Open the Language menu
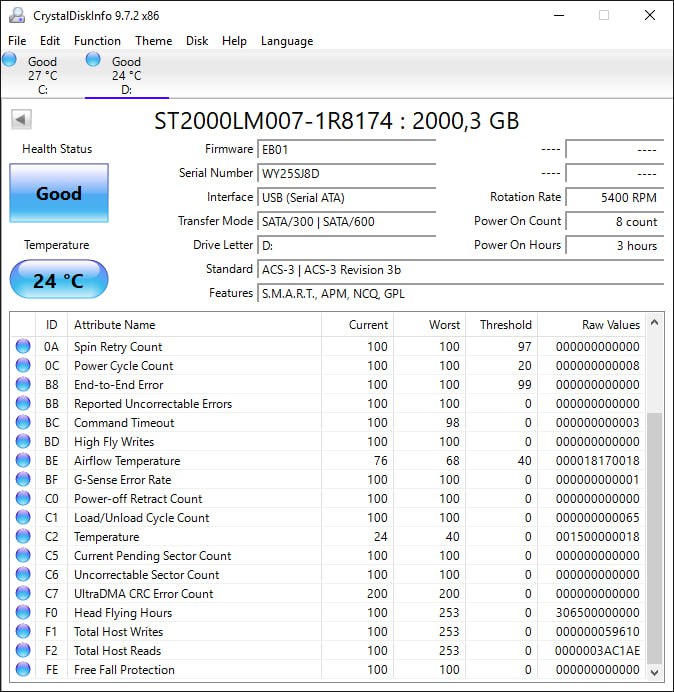Image resolution: width=674 pixels, height=692 pixels. pos(287,41)
